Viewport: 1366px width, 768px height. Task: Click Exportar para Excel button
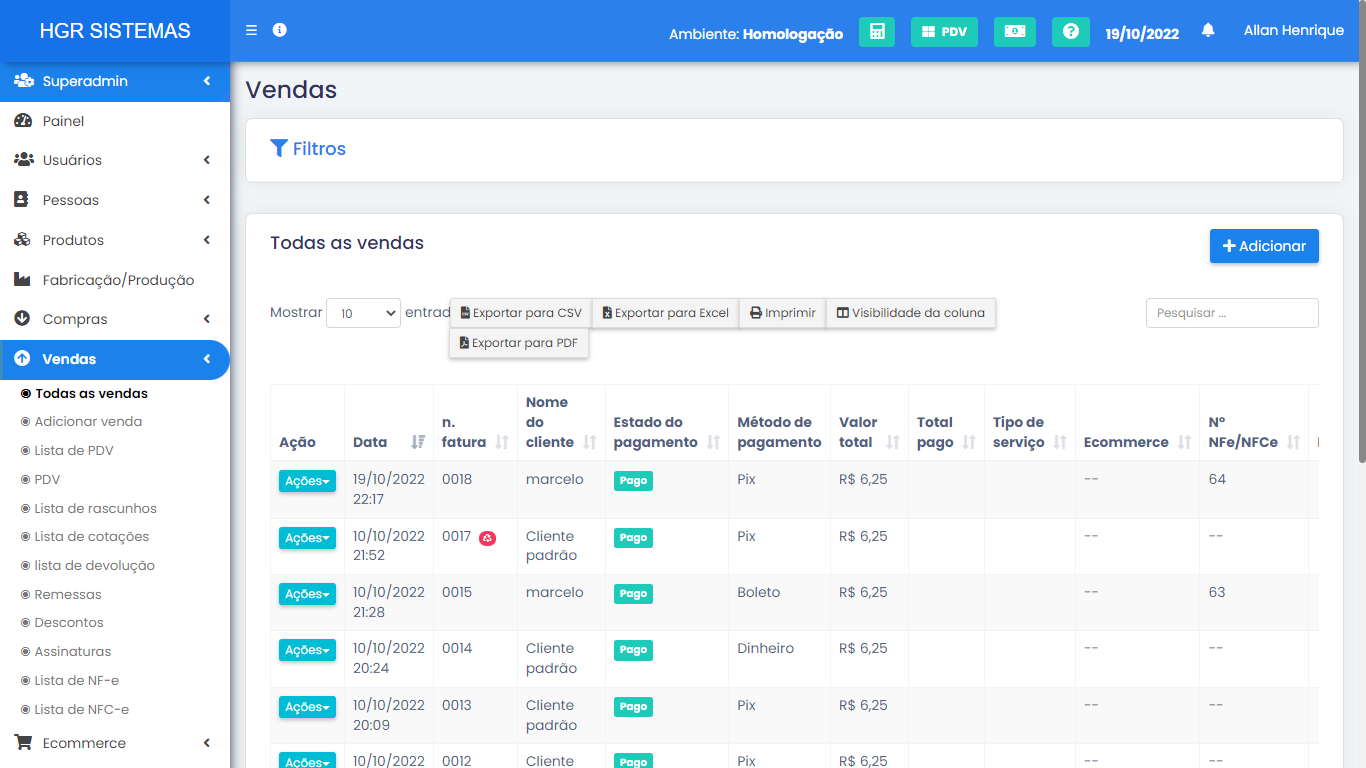coord(665,313)
